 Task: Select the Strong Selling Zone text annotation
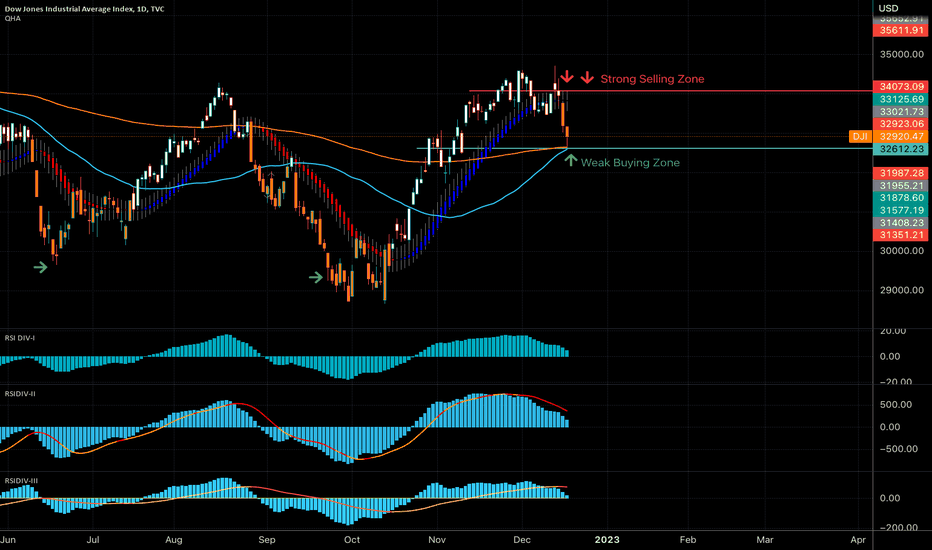click(x=652, y=79)
